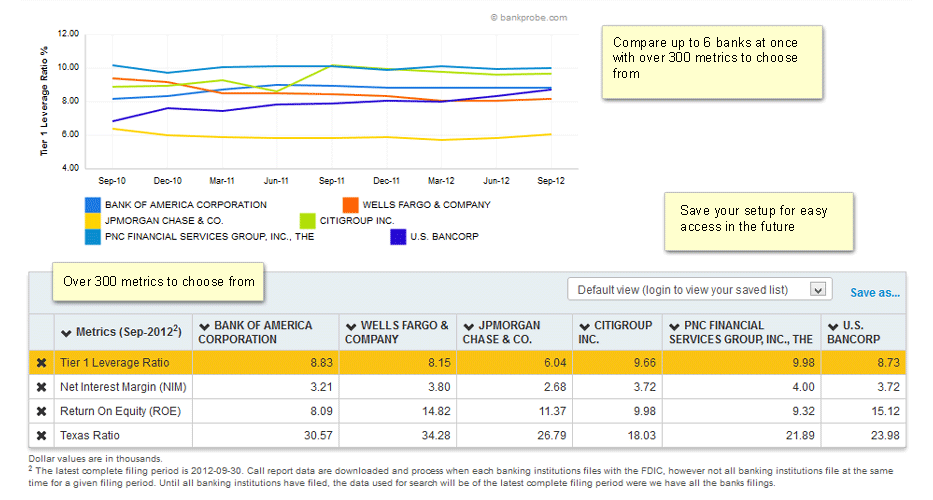Image resolution: width=933 pixels, height=500 pixels.
Task: Open the Default view saved list dropdown
Action: (x=818, y=290)
